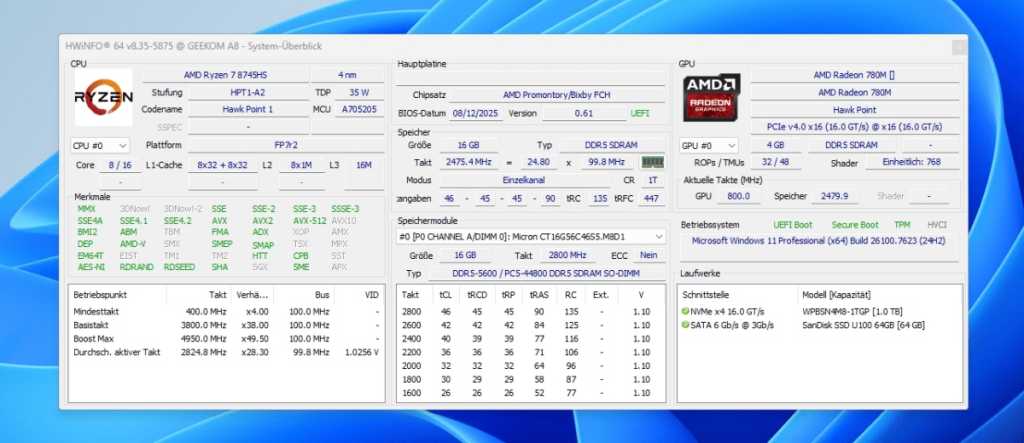Screen dimensions: 1024x443
Task: Open the GPU #0 selector dropdown
Action: pyautogui.click(x=709, y=145)
